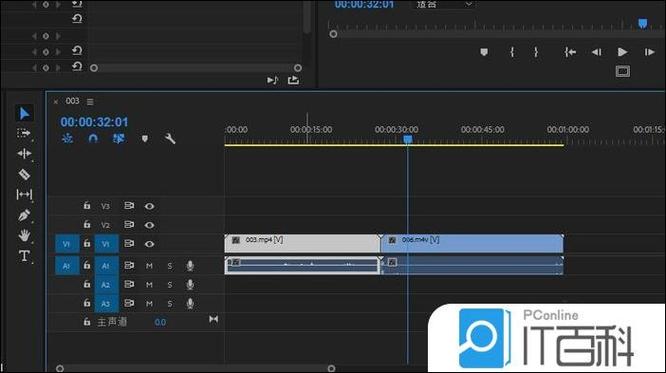
Task: Toggle lock on track V1
Action: [x=87, y=243]
